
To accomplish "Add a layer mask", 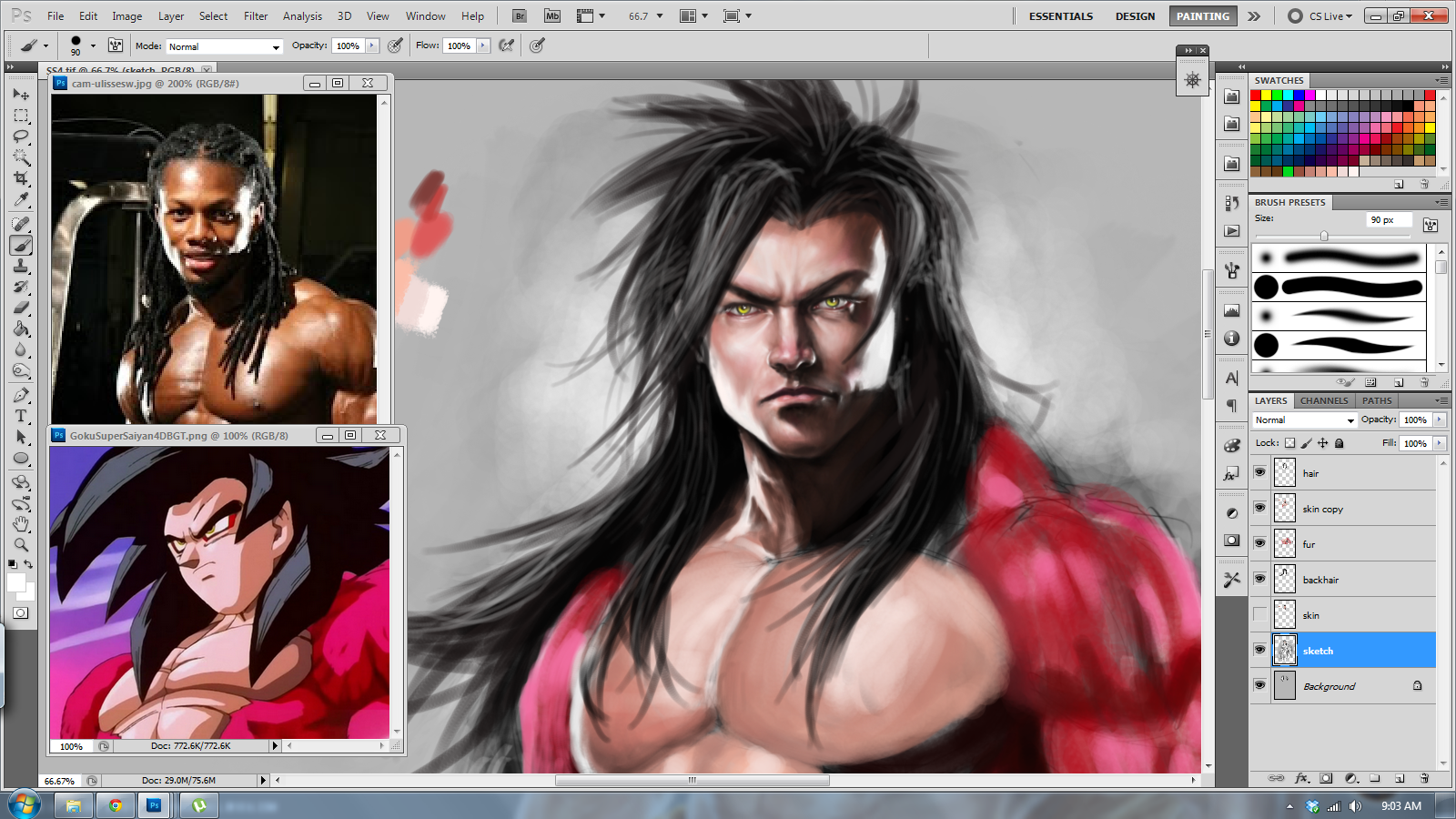I will click(x=1326, y=778).
